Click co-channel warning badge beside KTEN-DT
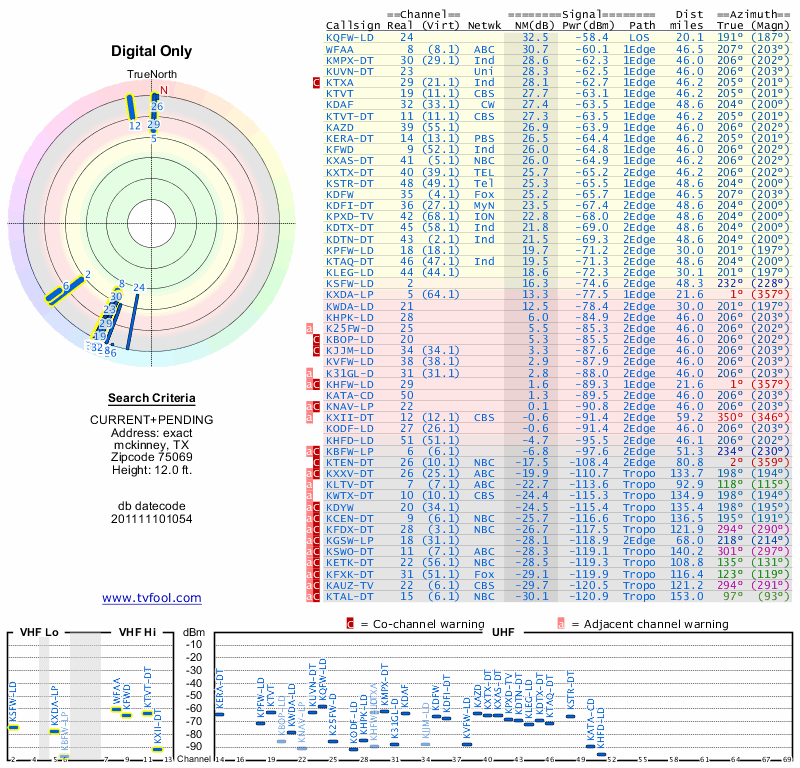800x768 pixels. [316, 463]
